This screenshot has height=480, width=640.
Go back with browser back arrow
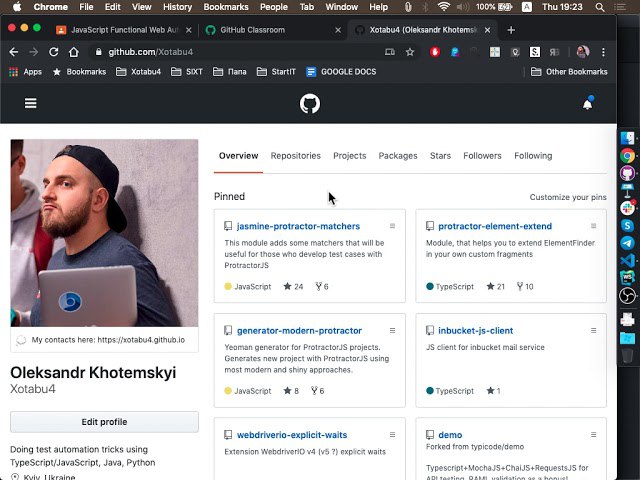tap(13, 52)
